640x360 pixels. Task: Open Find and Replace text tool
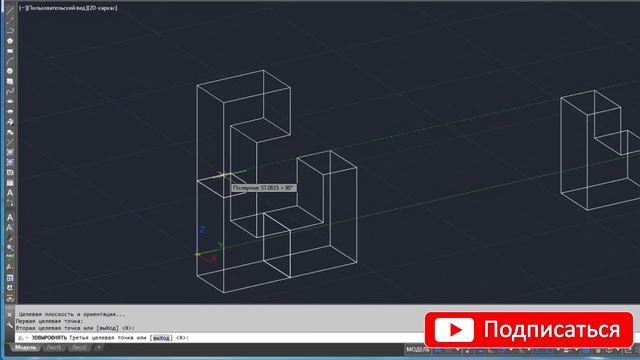click(x=10, y=248)
